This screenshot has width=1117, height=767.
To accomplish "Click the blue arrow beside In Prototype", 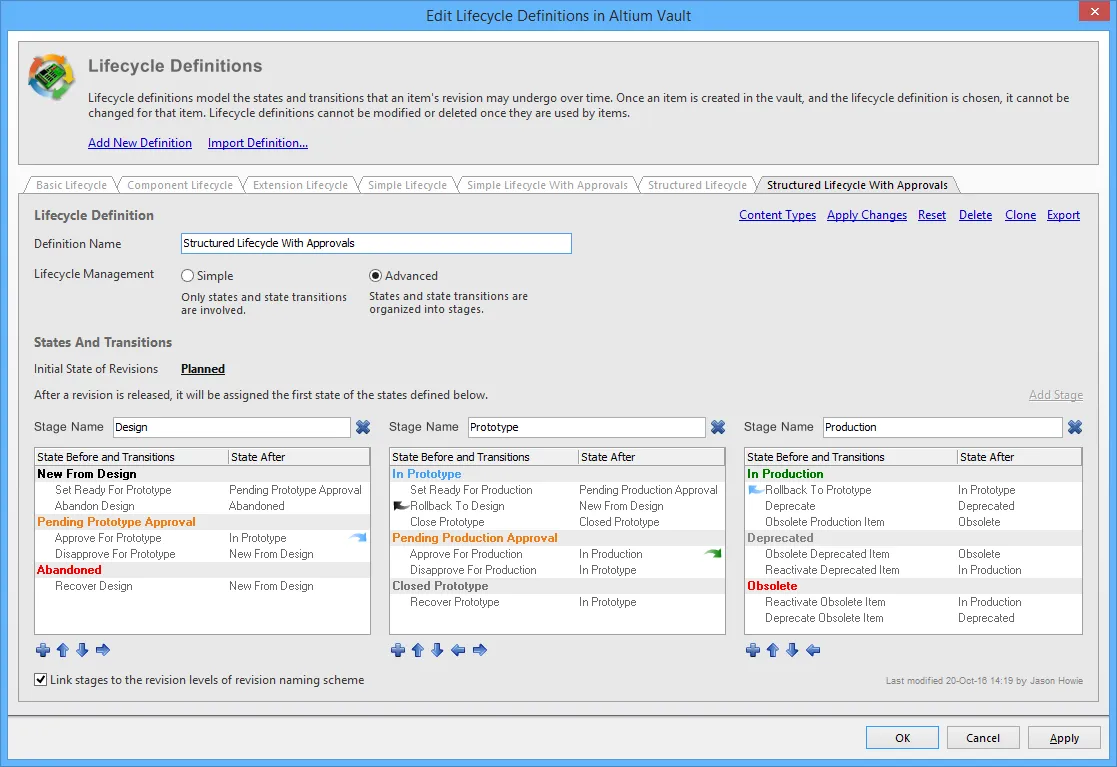I will [x=358, y=538].
